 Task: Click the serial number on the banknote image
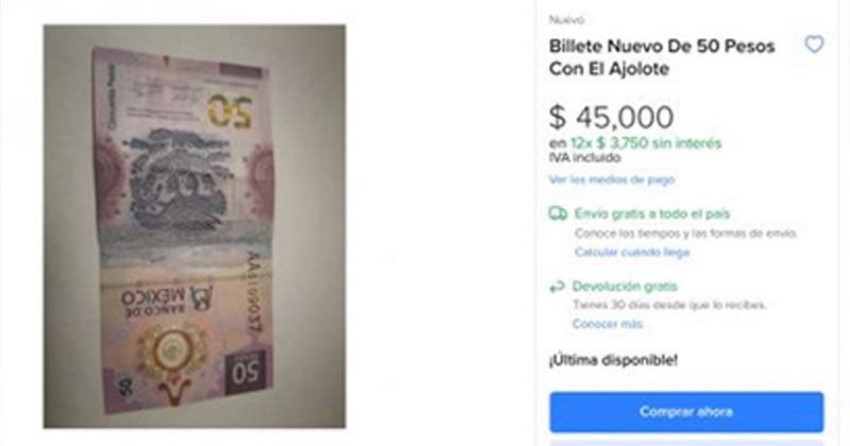click(253, 292)
